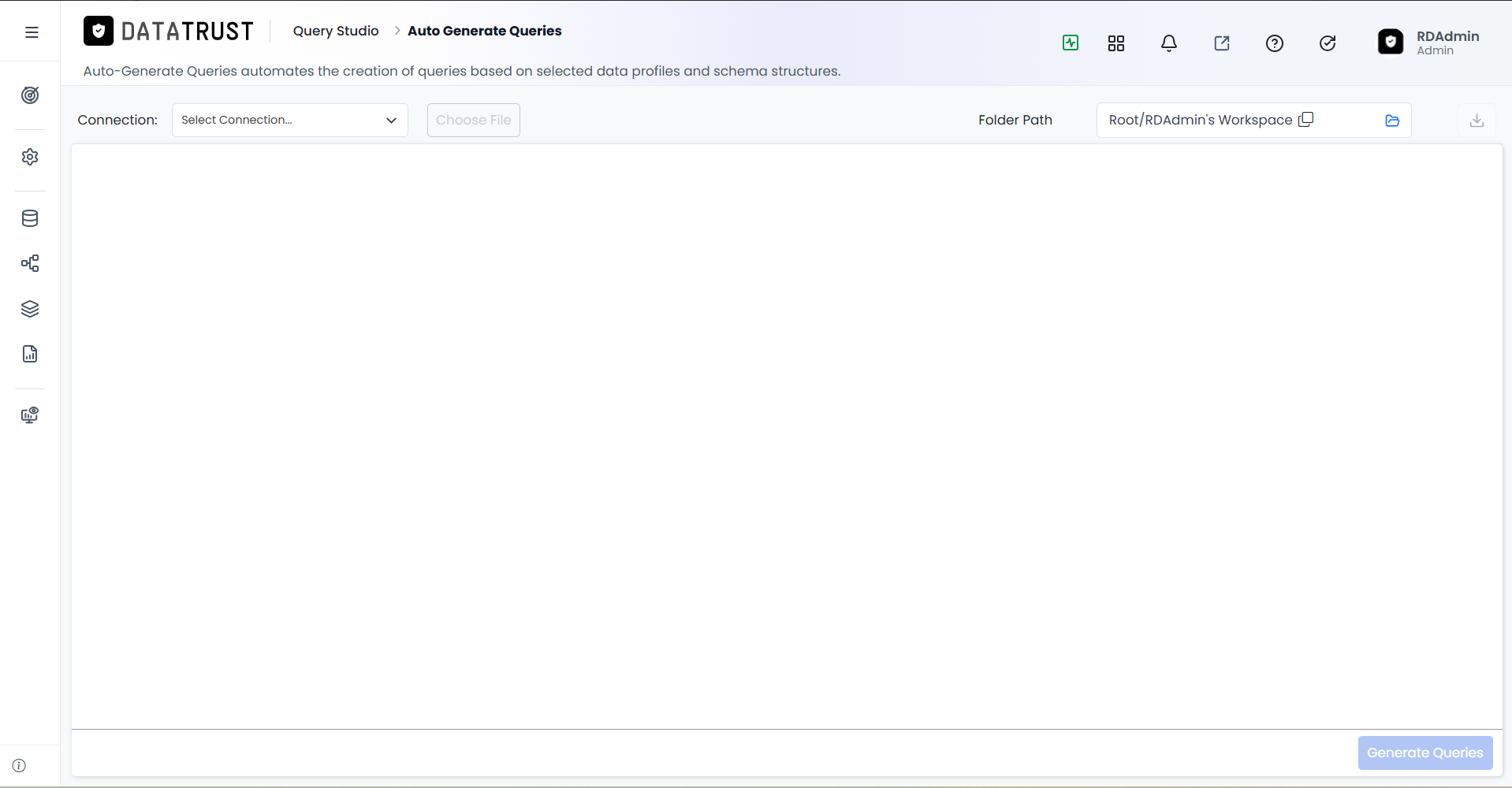Click the DataTrust shield logo
1512x788 pixels.
point(99,31)
